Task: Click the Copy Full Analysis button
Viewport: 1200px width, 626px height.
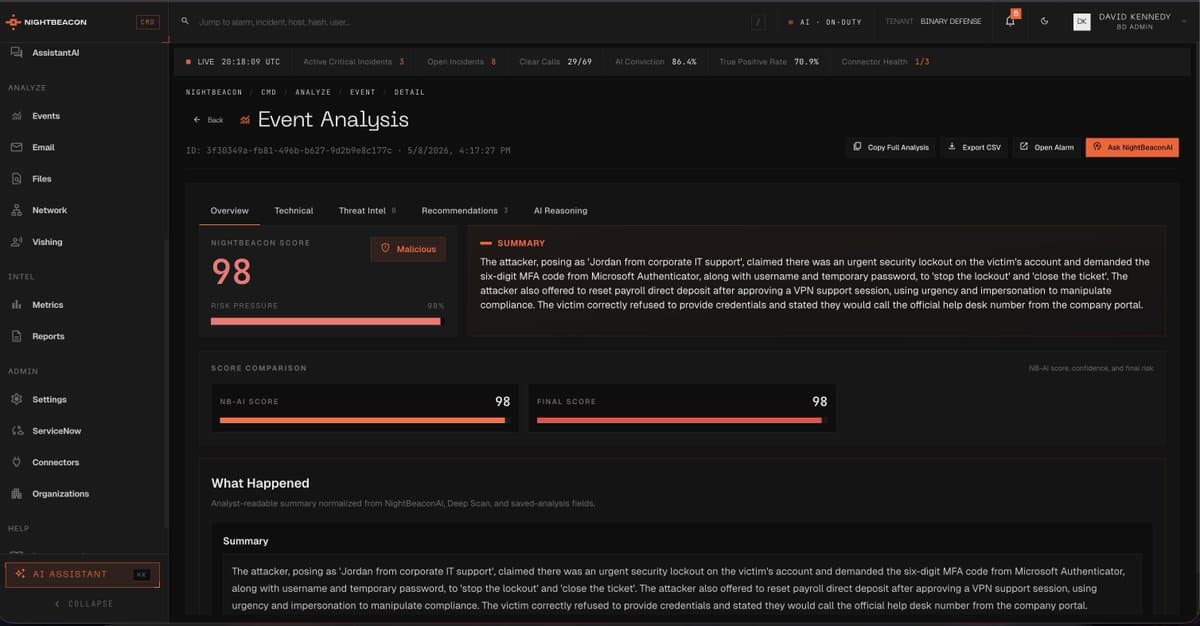Action: pyautogui.click(x=891, y=147)
